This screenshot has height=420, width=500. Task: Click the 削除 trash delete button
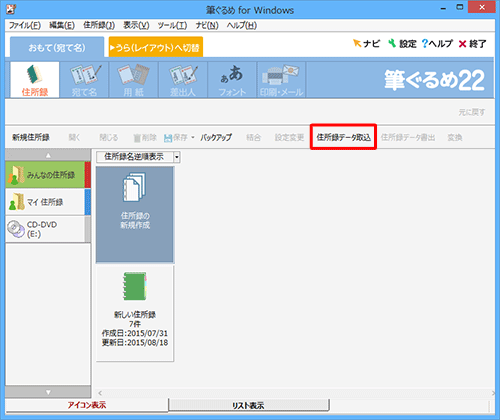point(145,137)
